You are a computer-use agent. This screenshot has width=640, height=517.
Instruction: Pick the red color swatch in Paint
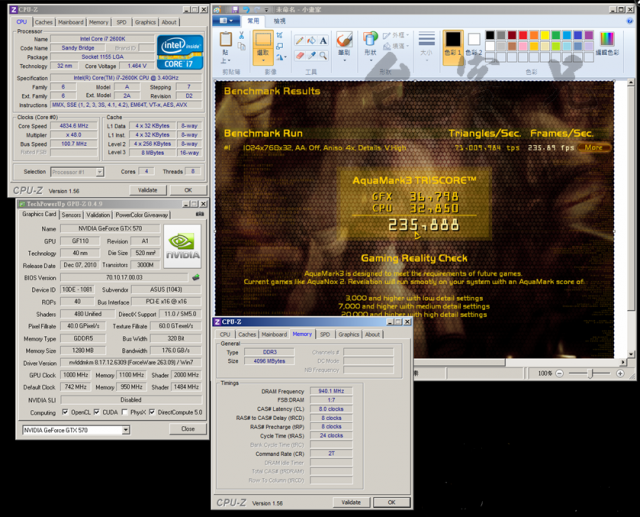coord(523,36)
